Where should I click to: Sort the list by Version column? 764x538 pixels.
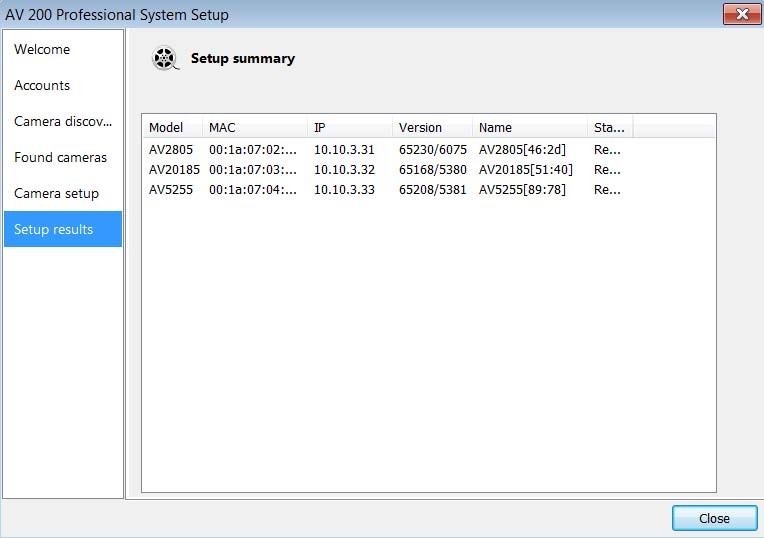coord(420,127)
